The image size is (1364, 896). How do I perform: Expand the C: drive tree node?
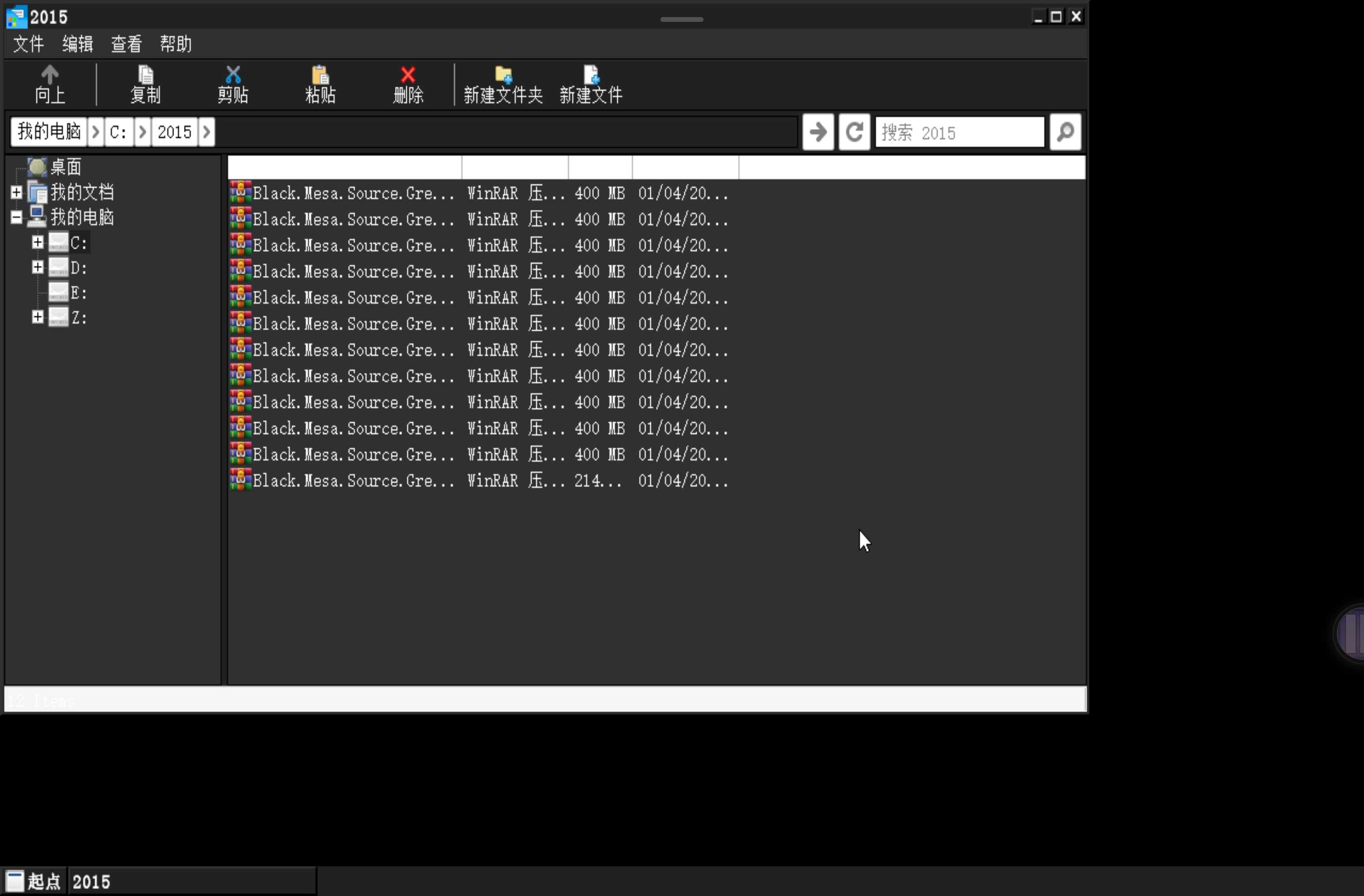coord(38,243)
